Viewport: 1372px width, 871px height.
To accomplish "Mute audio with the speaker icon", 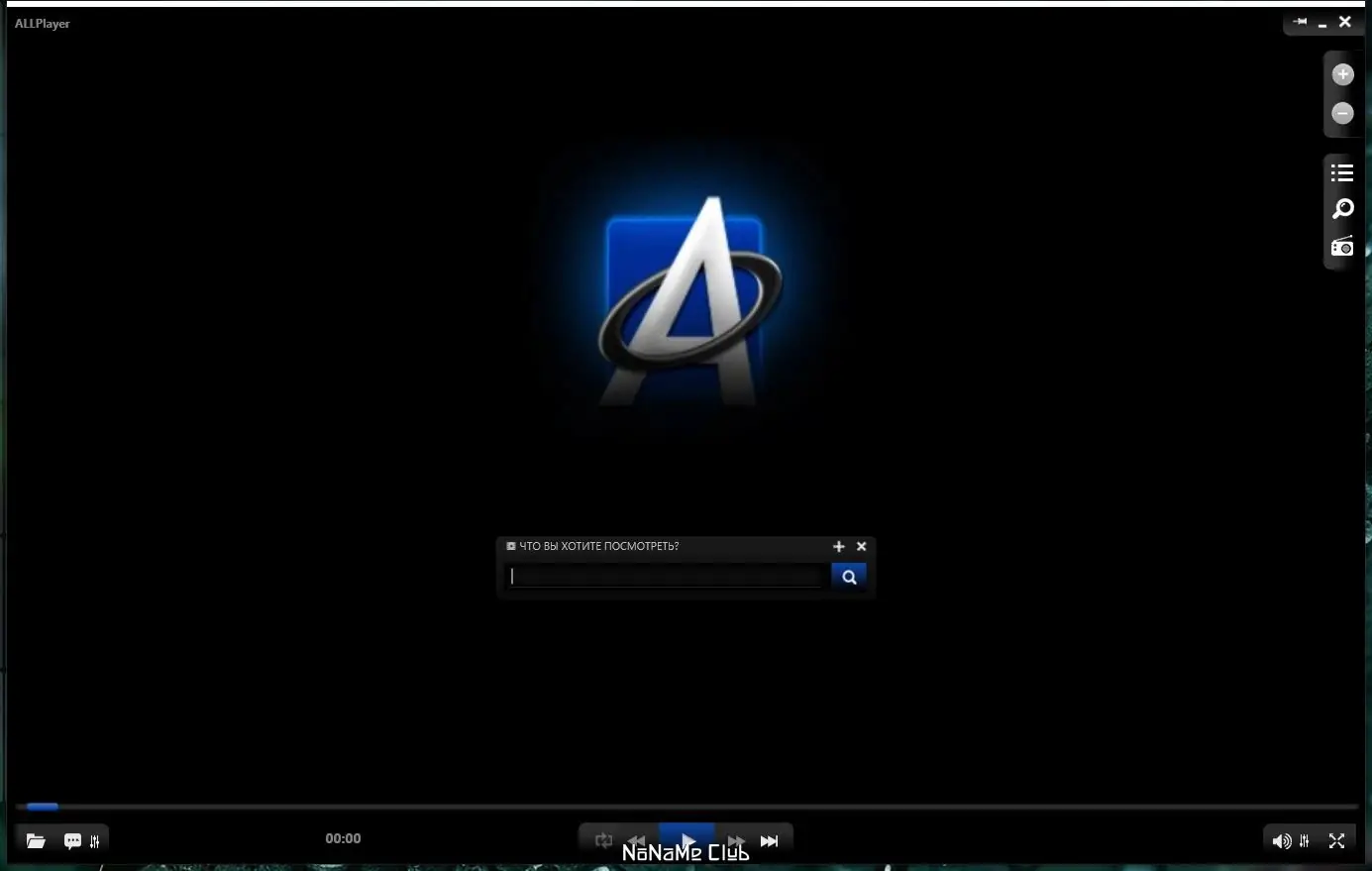I will point(1281,841).
